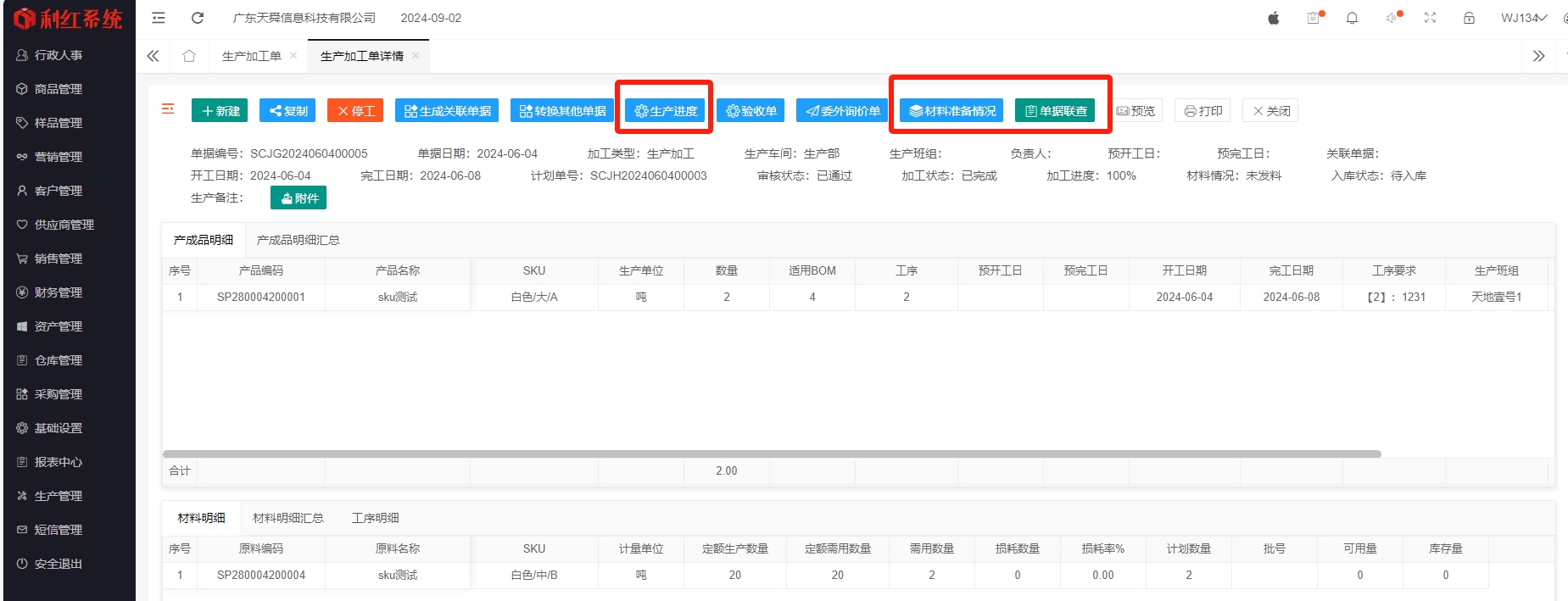Click the 停工 button
1568x601 pixels.
pos(355,111)
